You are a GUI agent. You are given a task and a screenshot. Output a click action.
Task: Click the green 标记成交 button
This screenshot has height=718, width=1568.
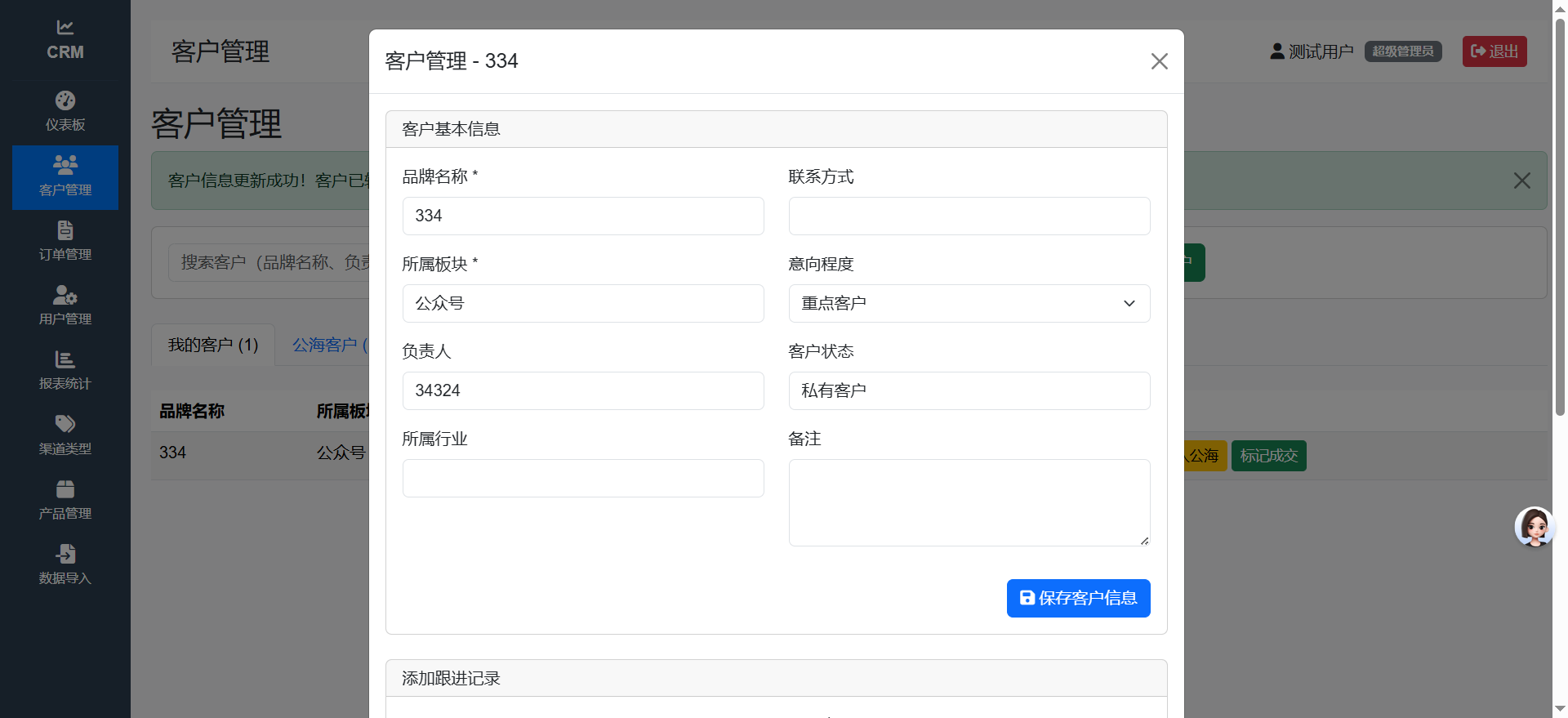1268,456
